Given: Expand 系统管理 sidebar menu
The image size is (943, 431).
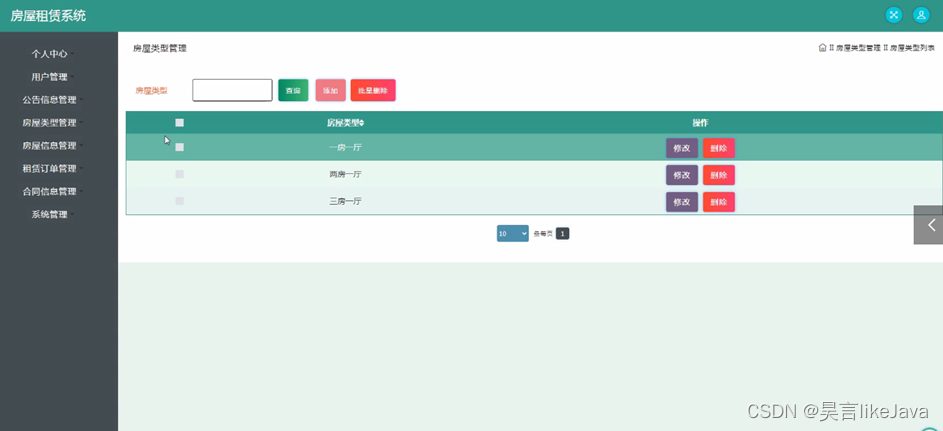Looking at the screenshot, I should pyautogui.click(x=49, y=214).
